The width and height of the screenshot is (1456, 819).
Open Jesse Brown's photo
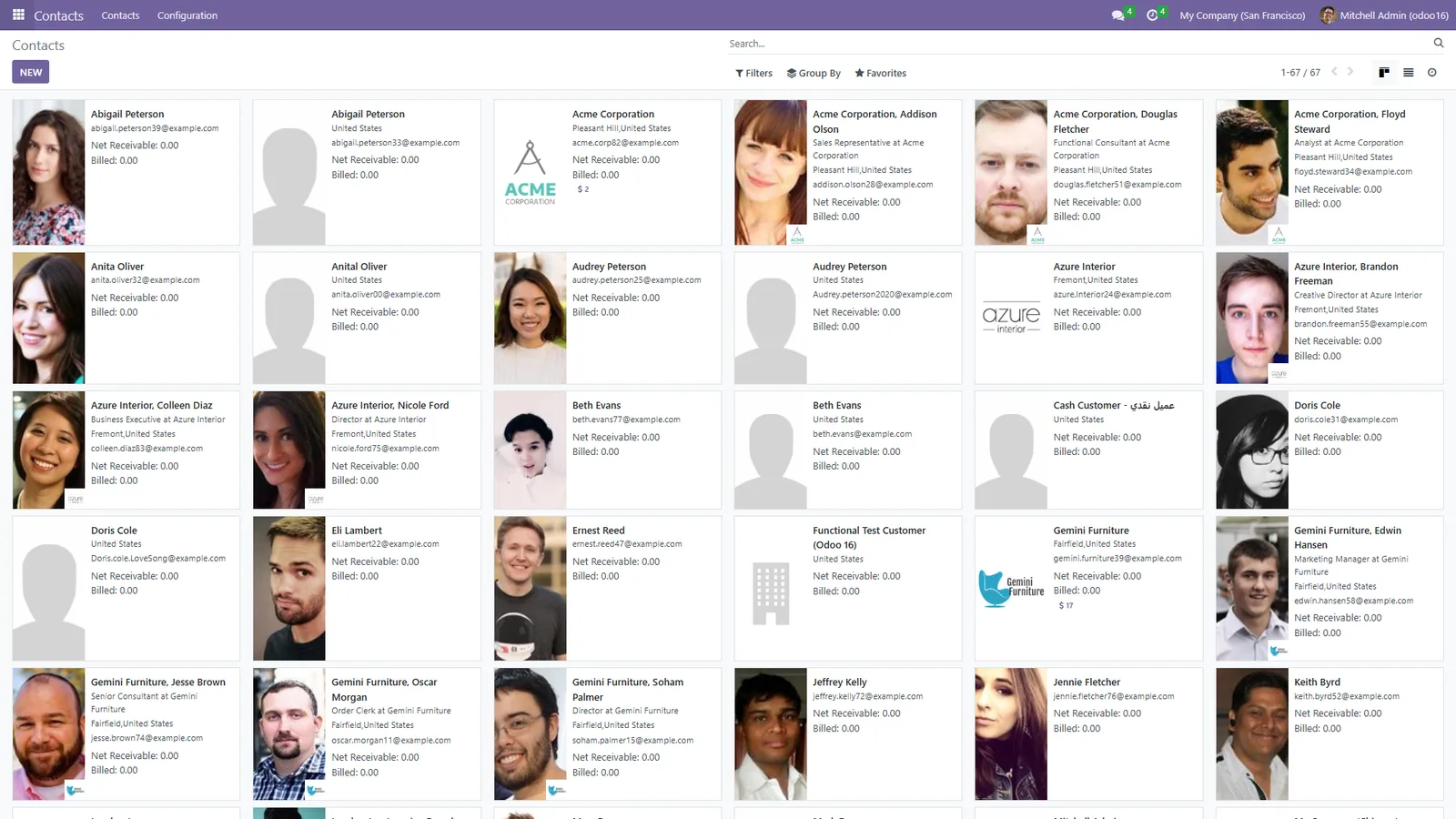49,734
